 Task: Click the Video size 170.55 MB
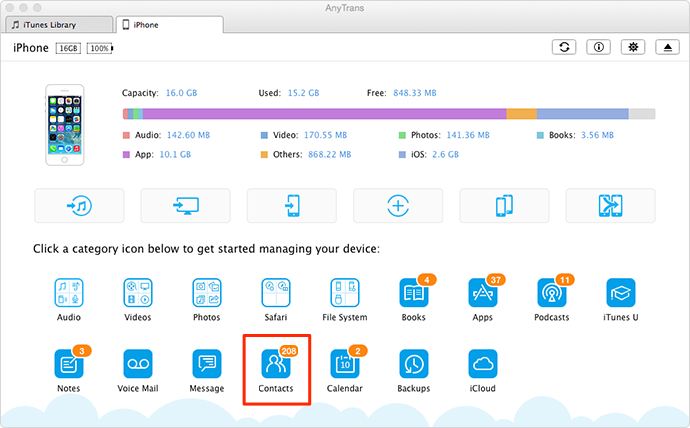[x=326, y=135]
